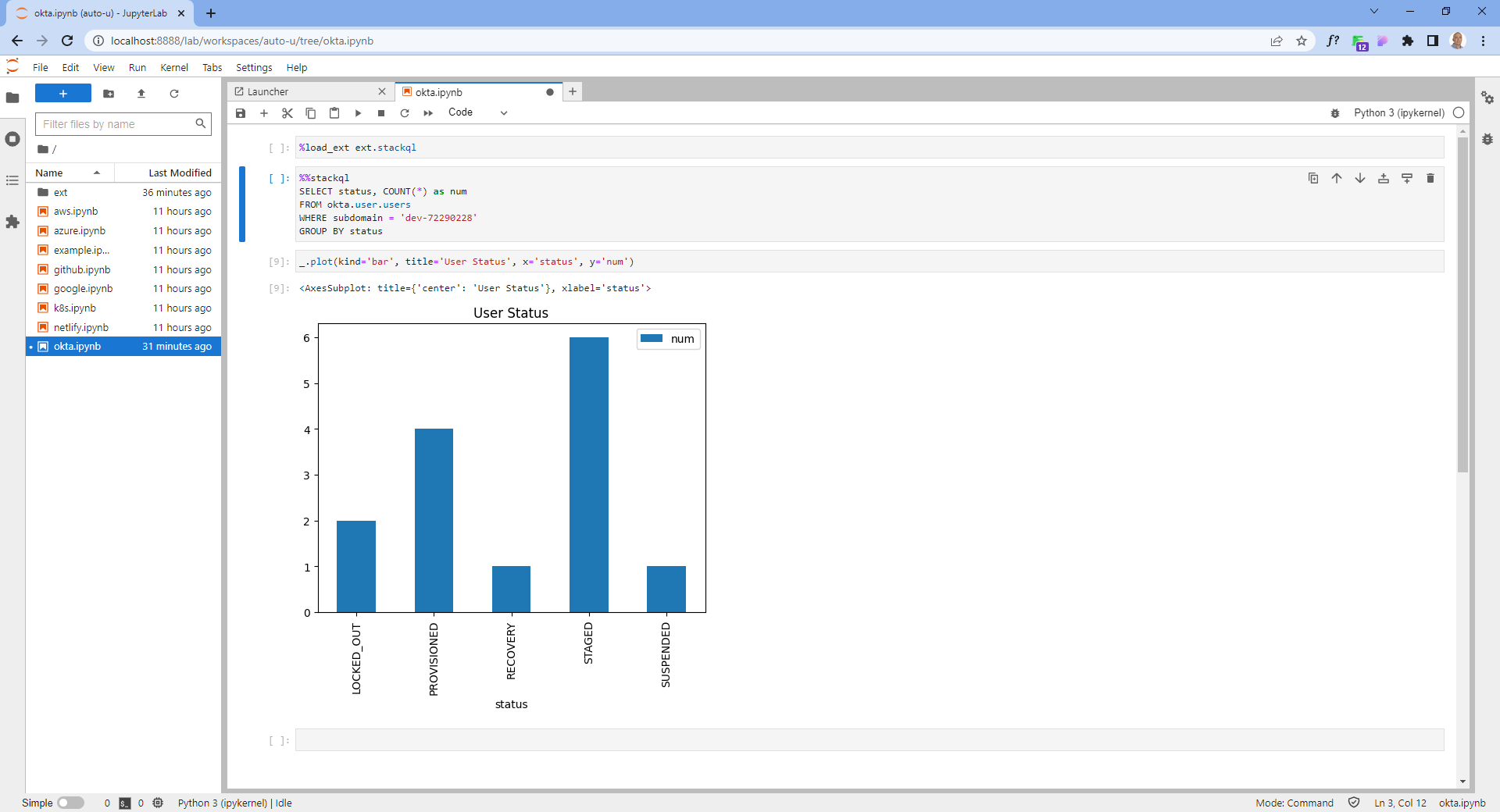The width and height of the screenshot is (1500, 812).
Task: Click the copy cells icon in toolbar
Action: [311, 113]
